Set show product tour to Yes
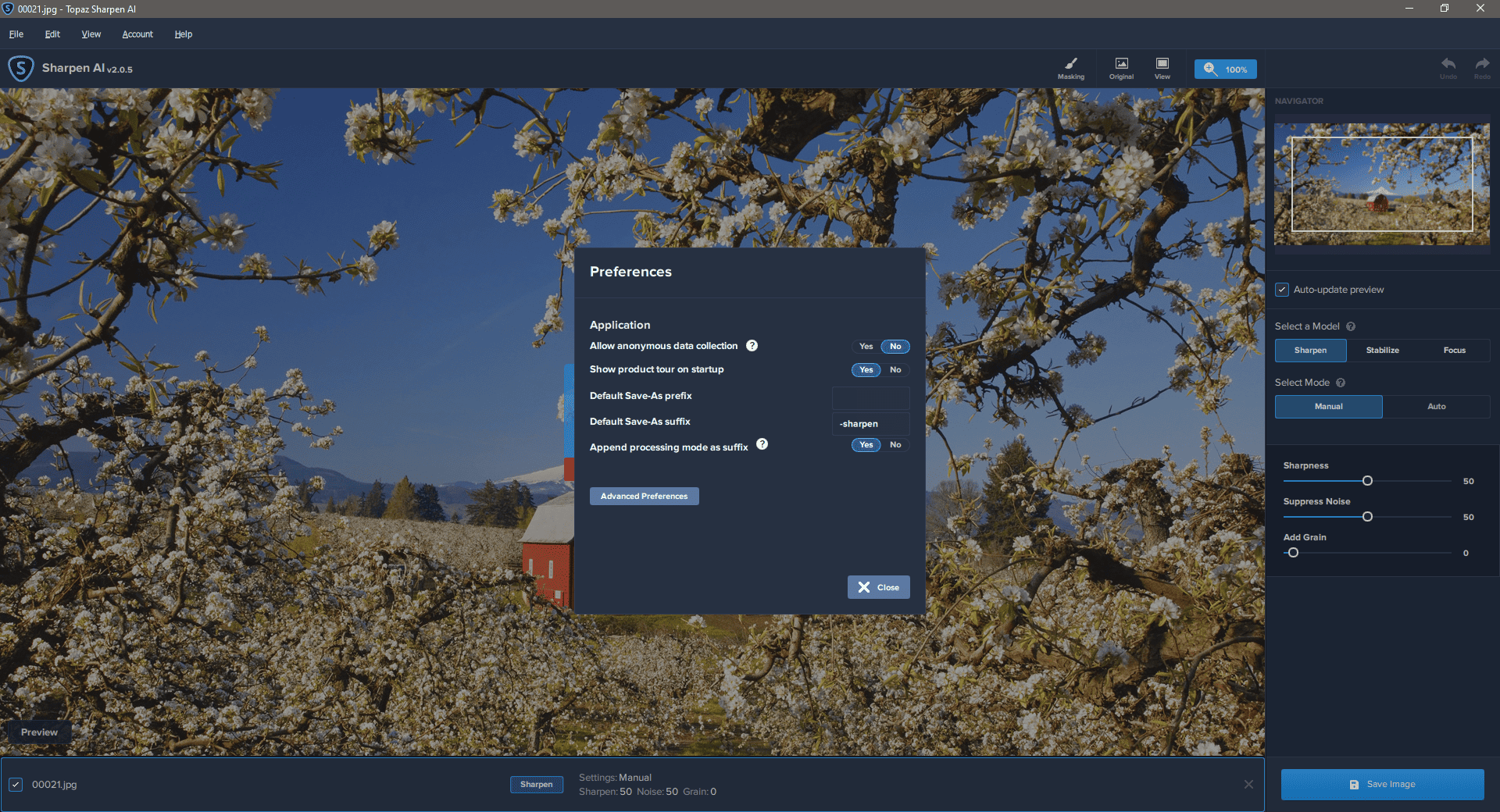1500x812 pixels. coord(866,370)
